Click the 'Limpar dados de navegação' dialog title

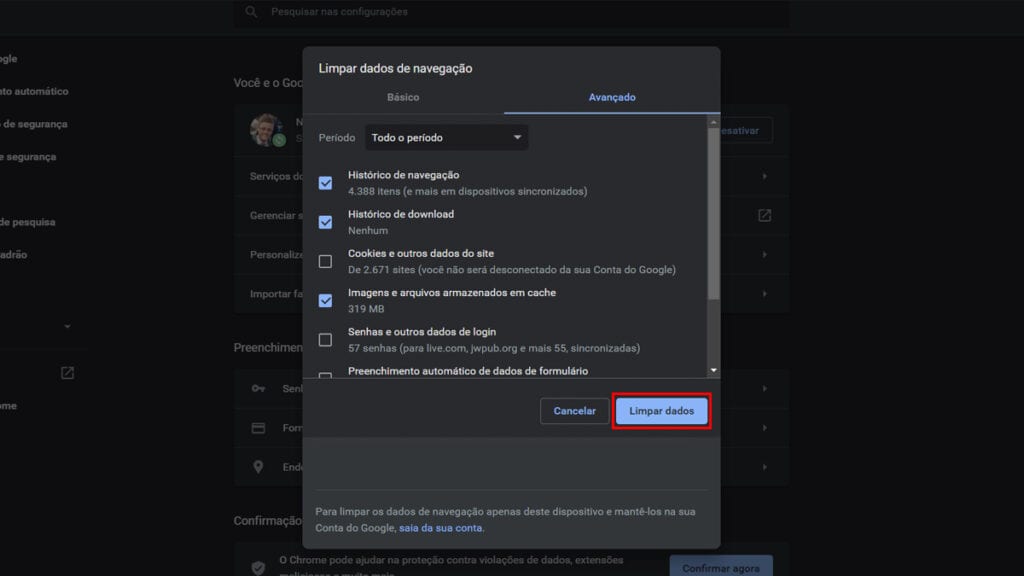(395, 68)
